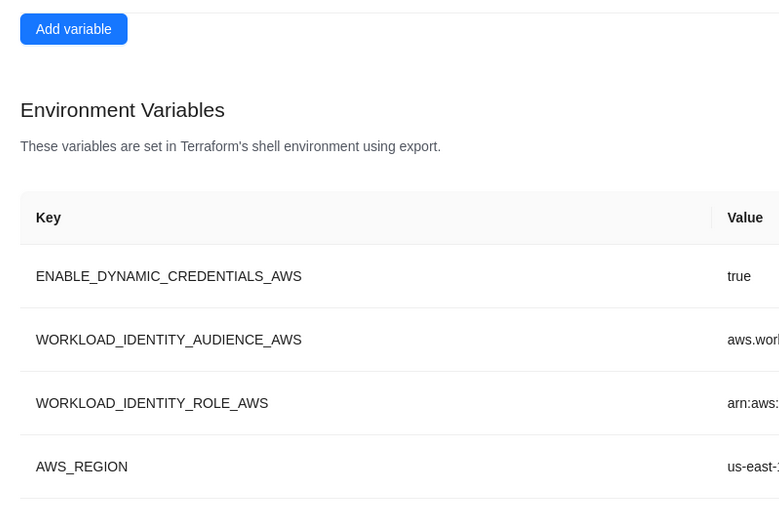Click the Add variable button
This screenshot has height=515, width=779.
[x=73, y=29]
